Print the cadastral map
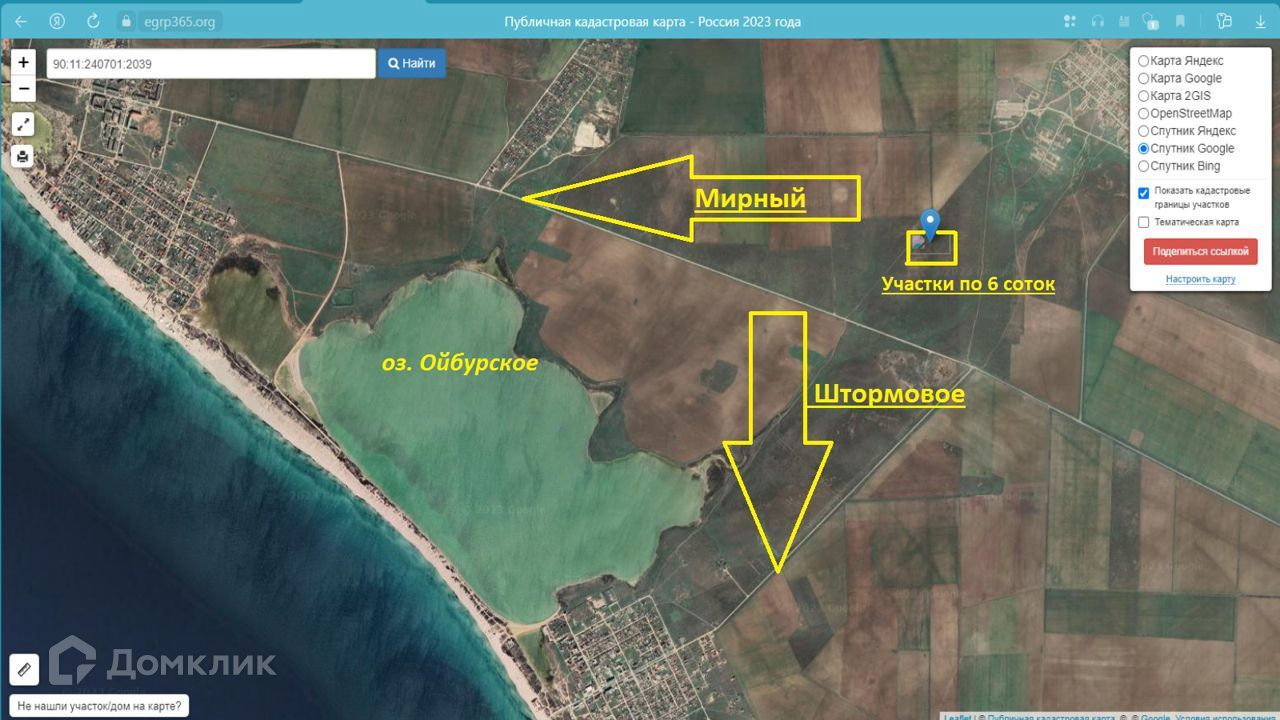The width and height of the screenshot is (1280, 720). [24, 156]
